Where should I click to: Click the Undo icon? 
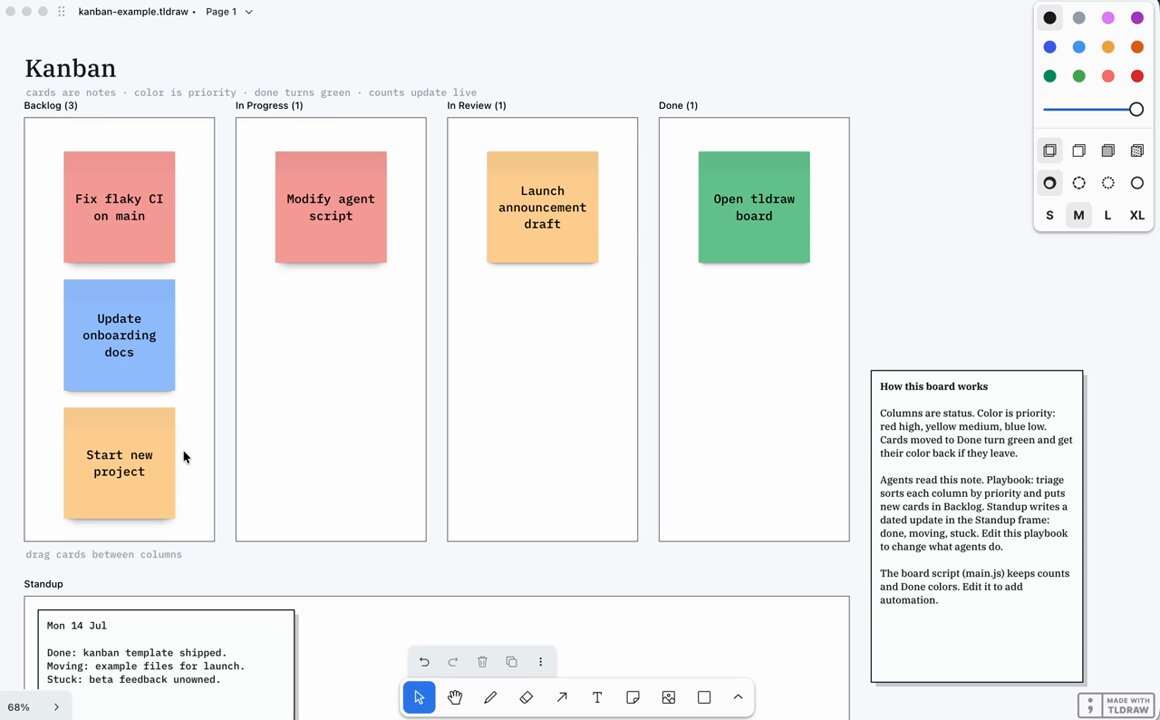(424, 662)
